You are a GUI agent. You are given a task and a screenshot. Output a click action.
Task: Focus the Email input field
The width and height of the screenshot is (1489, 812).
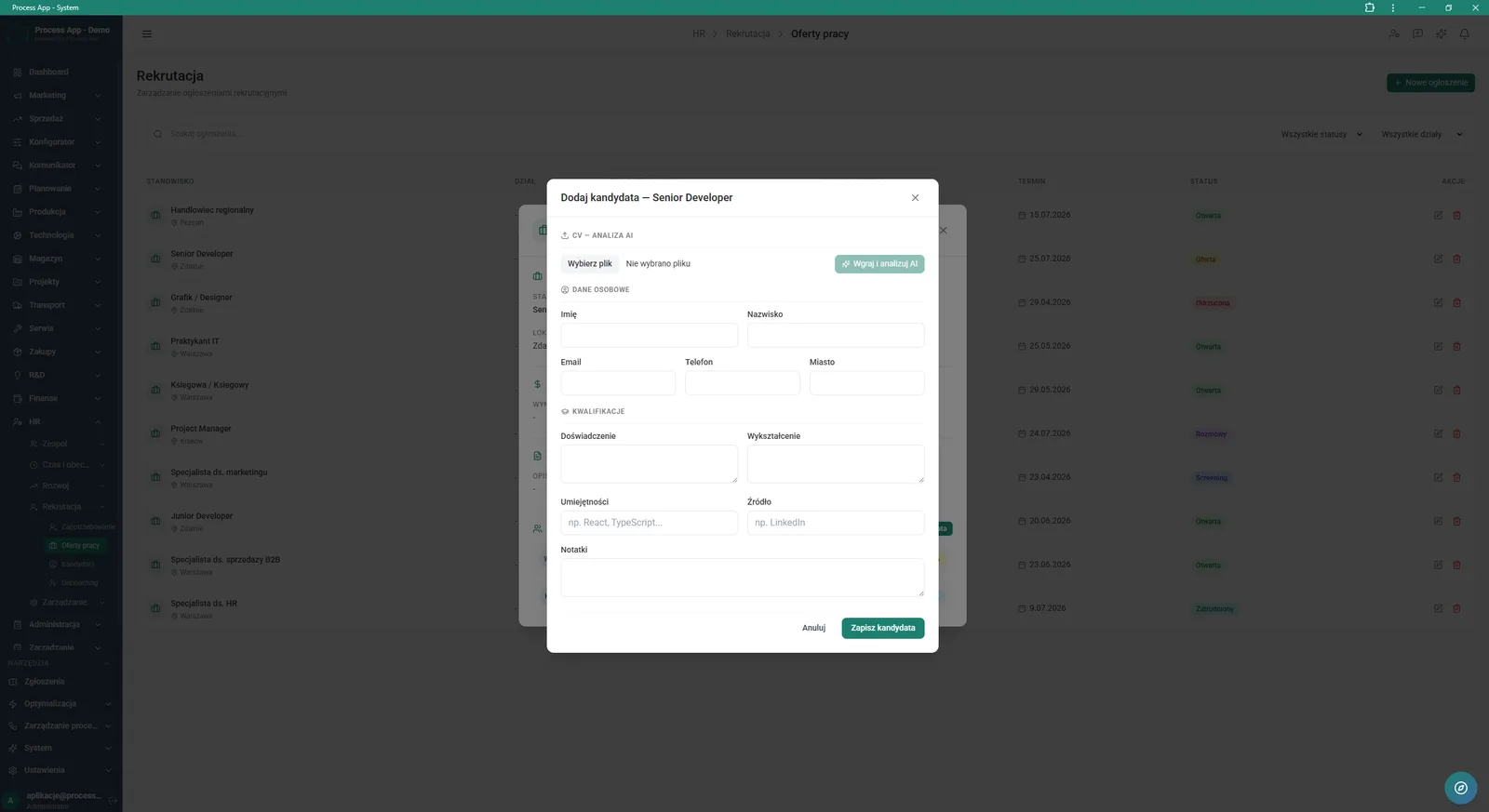click(618, 383)
